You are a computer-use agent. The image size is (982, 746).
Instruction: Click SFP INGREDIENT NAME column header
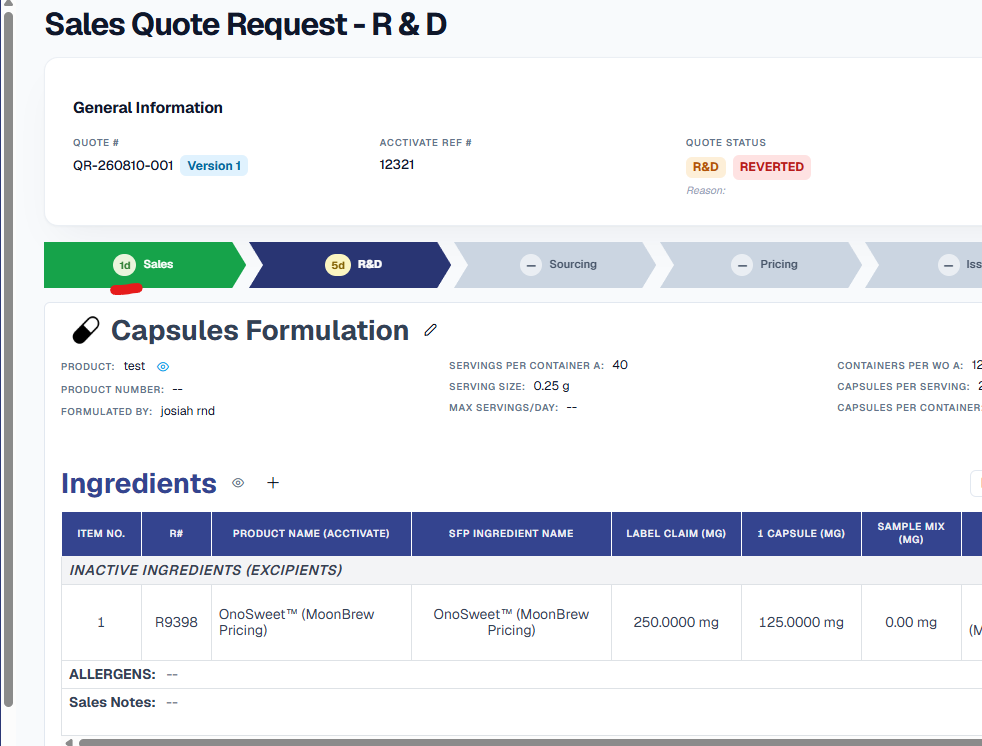click(511, 534)
